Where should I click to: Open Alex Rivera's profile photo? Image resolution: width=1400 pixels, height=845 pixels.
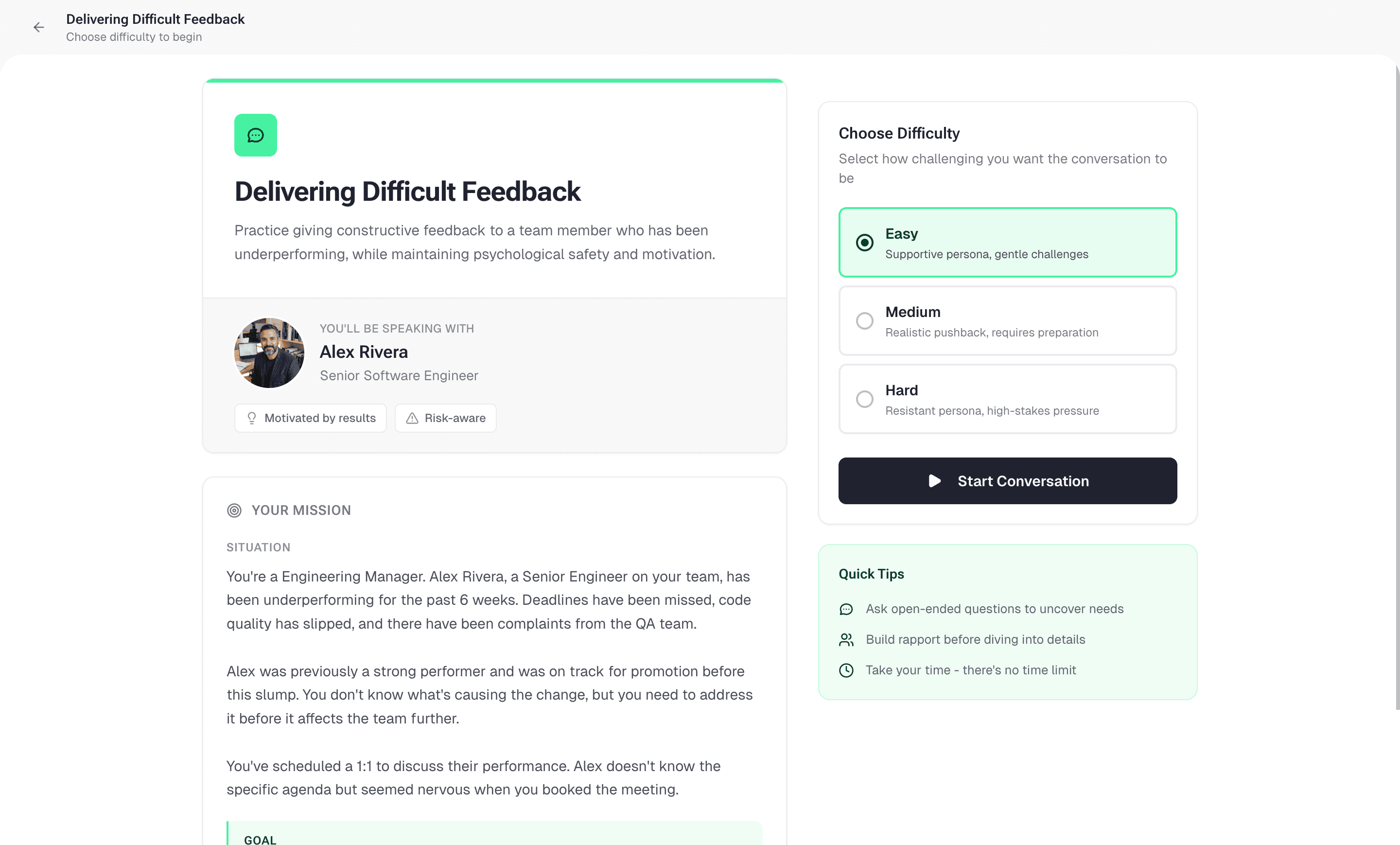[269, 353]
